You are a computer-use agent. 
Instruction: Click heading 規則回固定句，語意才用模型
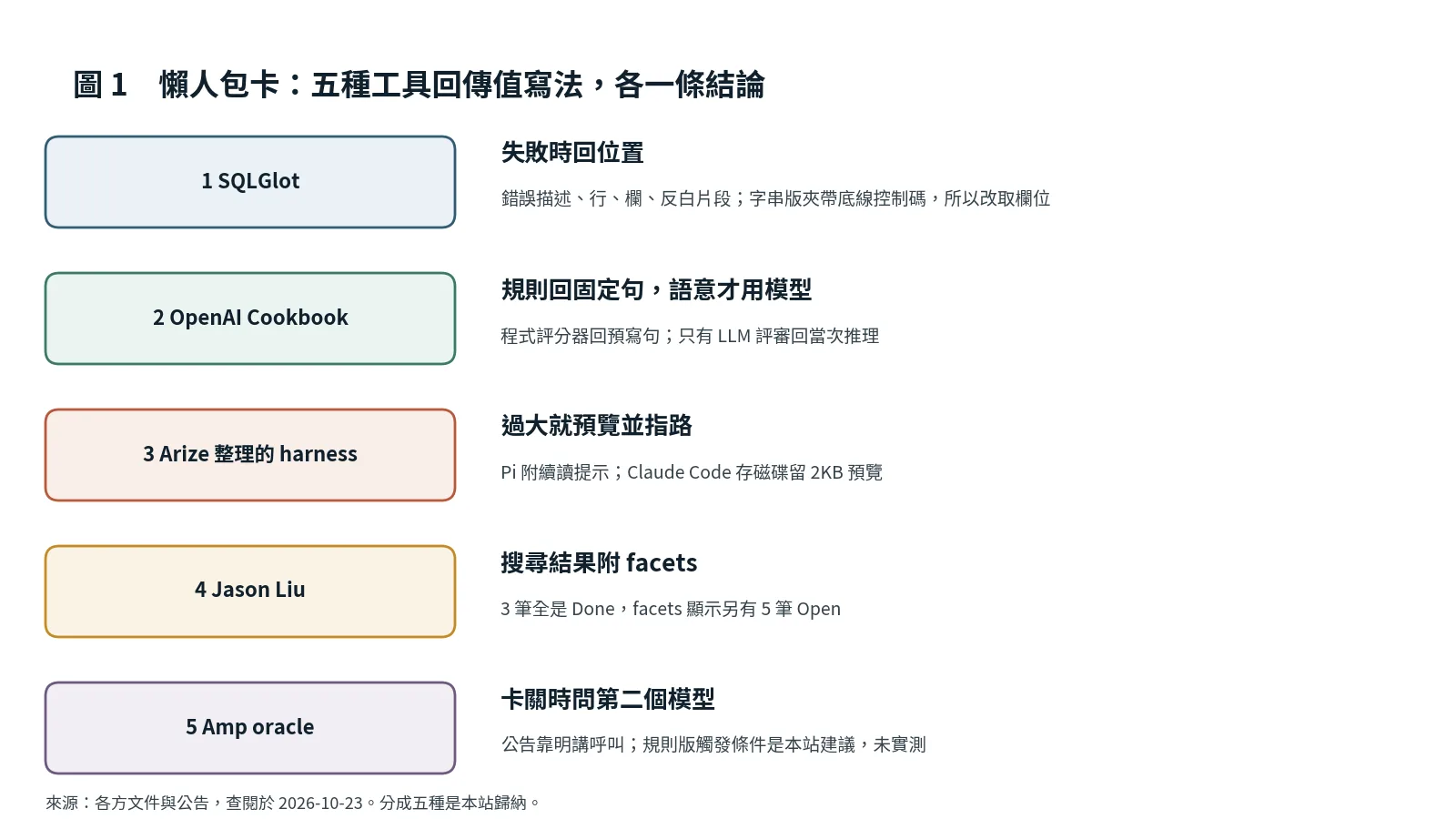pos(656,289)
